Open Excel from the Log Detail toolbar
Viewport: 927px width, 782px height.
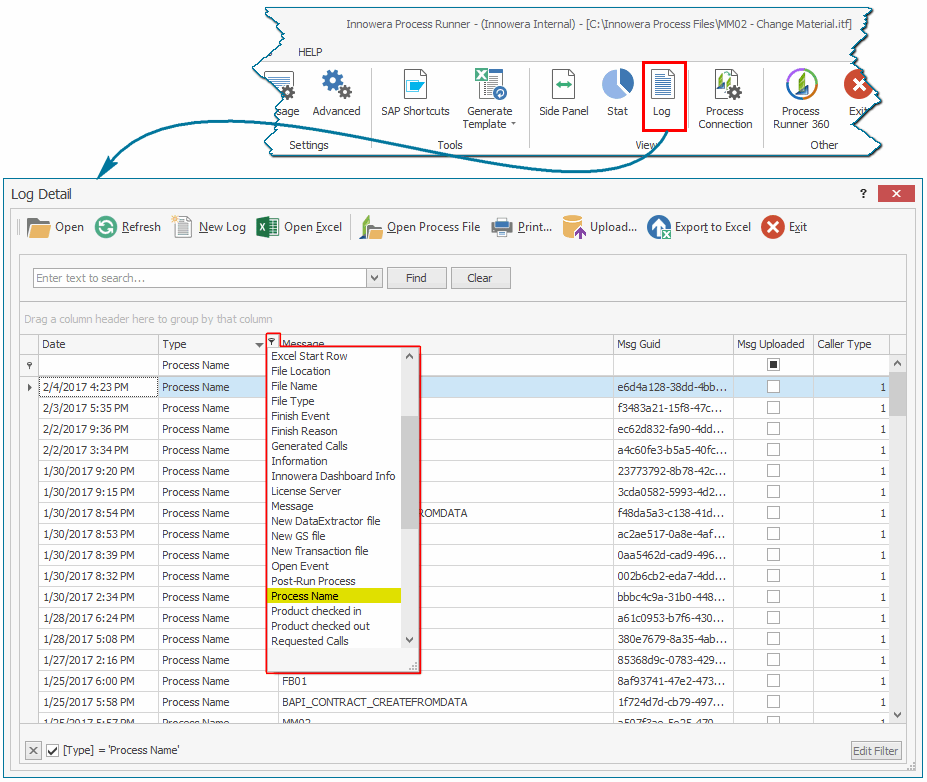(266, 227)
